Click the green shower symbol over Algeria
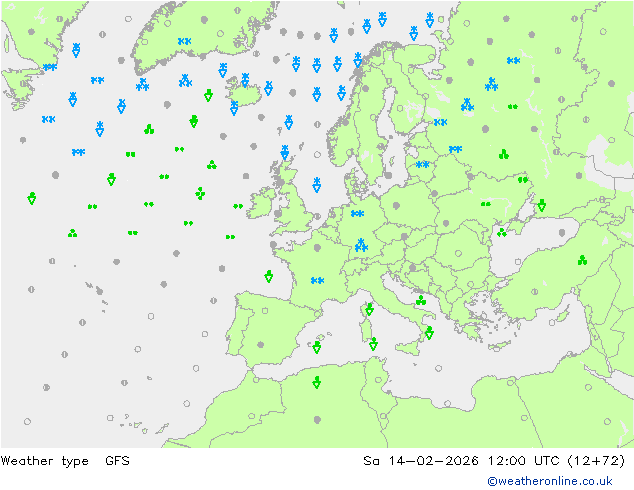 317,382
